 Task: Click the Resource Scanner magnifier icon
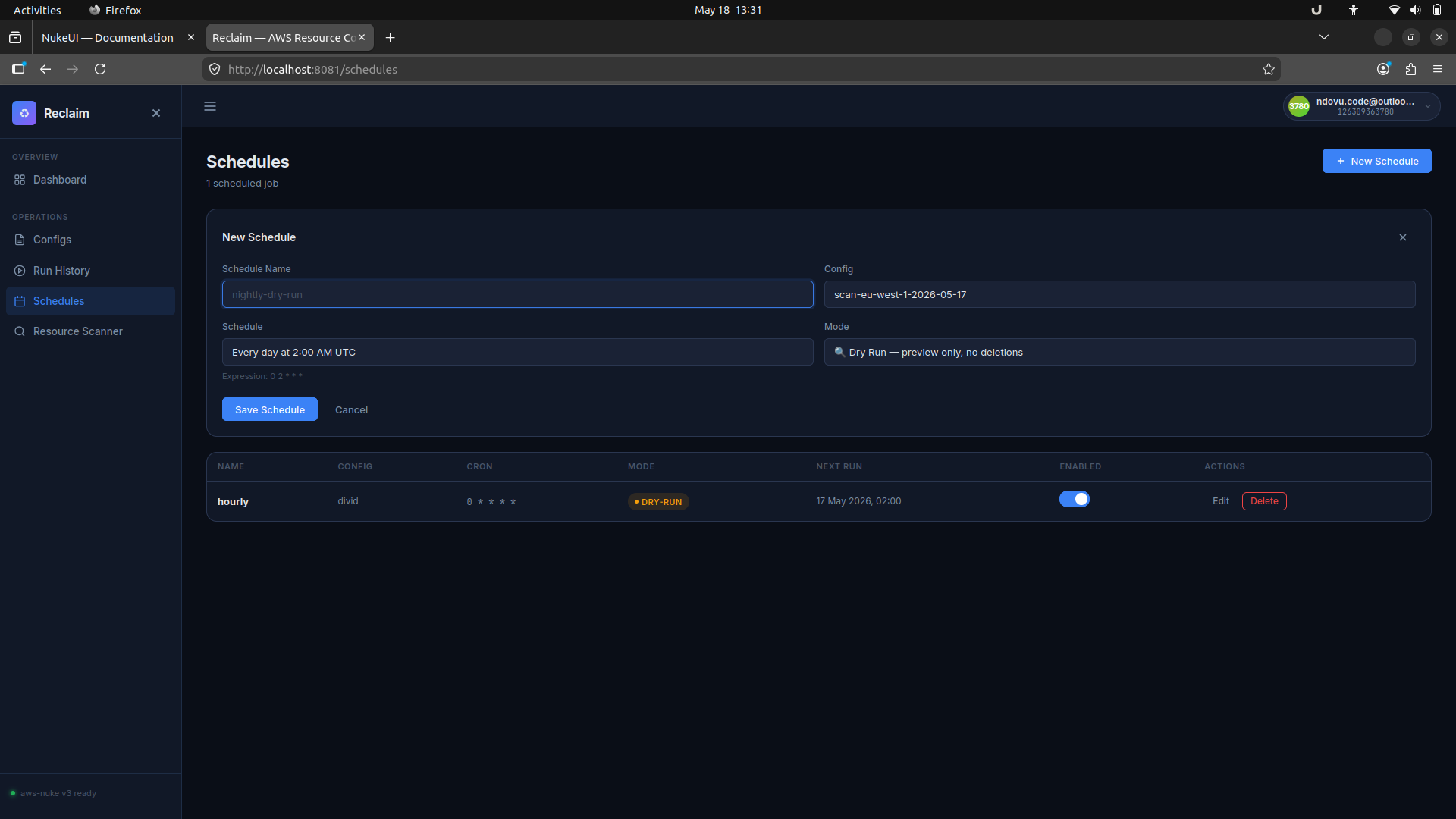click(20, 331)
